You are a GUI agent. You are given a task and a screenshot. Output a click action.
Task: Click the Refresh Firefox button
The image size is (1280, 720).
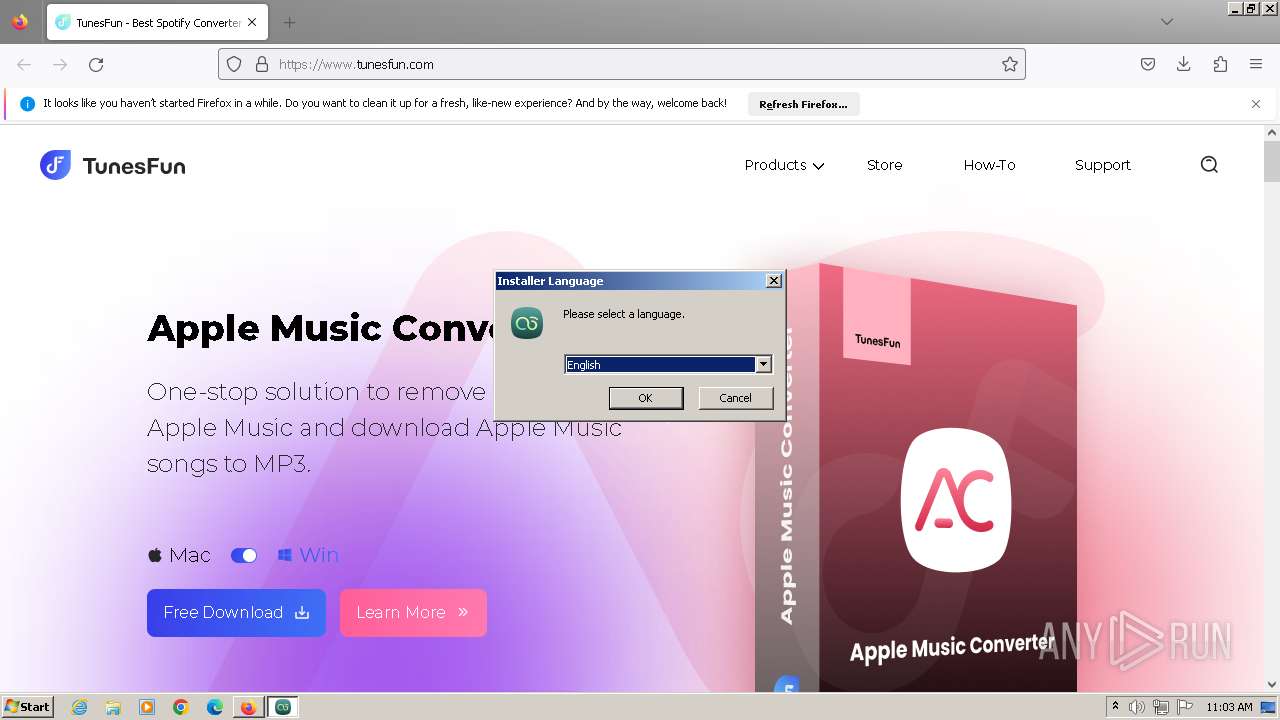[803, 104]
